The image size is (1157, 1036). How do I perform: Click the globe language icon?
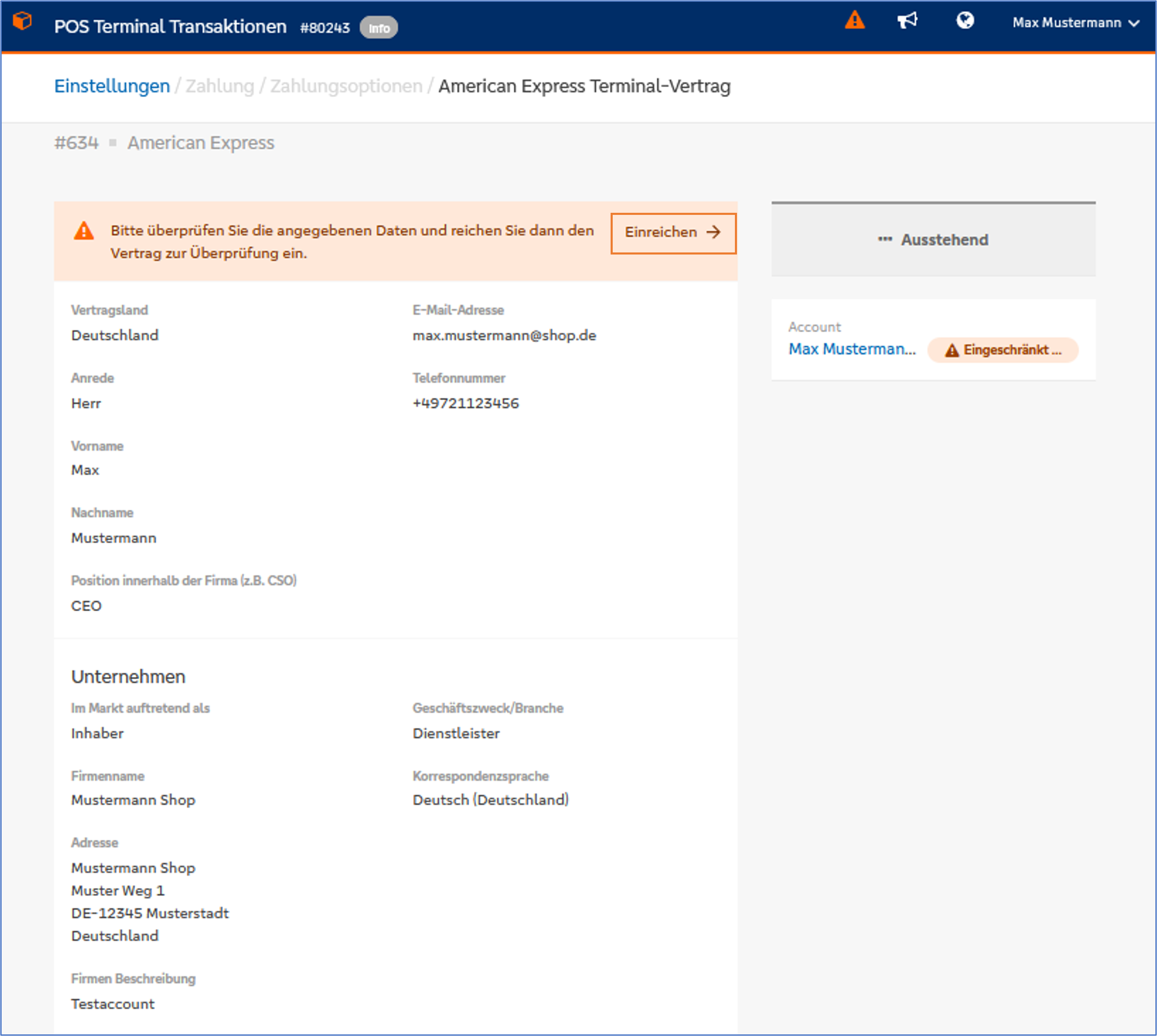tap(965, 21)
